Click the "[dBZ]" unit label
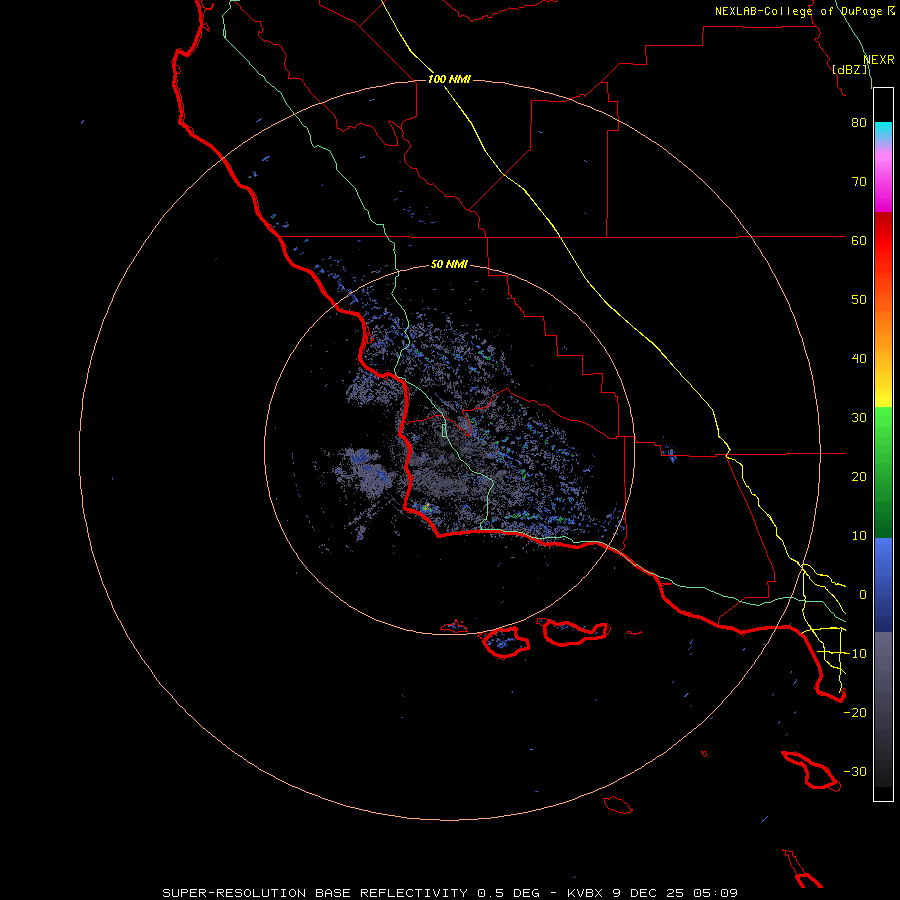Screen dimensions: 900x900 [x=849, y=69]
